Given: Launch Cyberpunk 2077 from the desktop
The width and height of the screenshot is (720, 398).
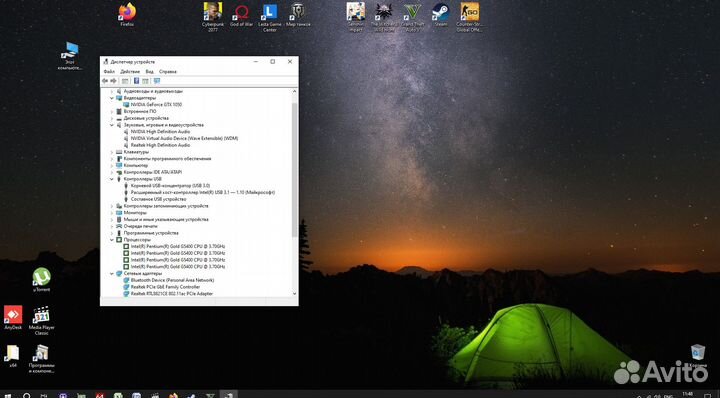Looking at the screenshot, I should 213,17.
